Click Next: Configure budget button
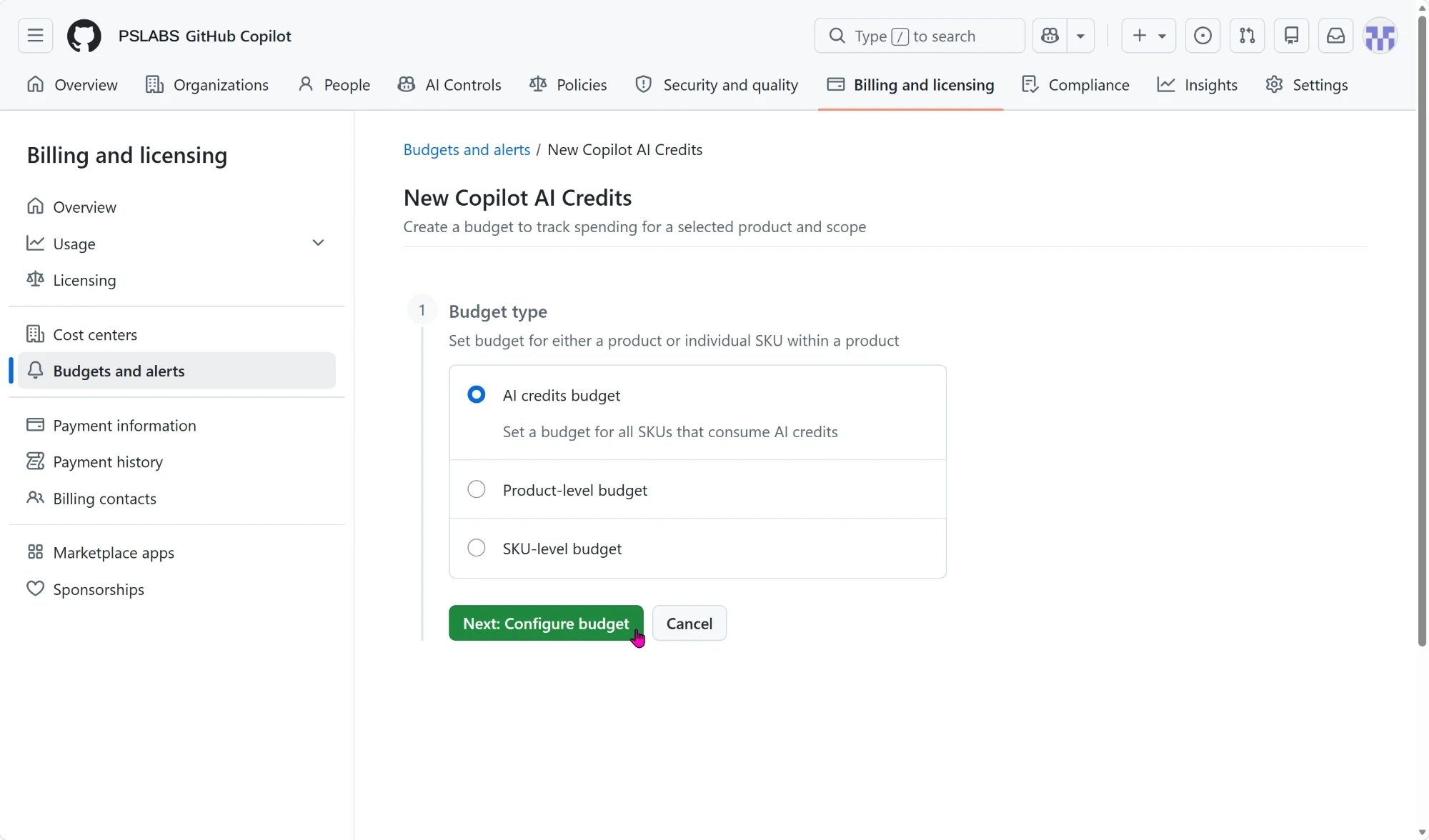Image resolution: width=1429 pixels, height=840 pixels. coord(546,624)
